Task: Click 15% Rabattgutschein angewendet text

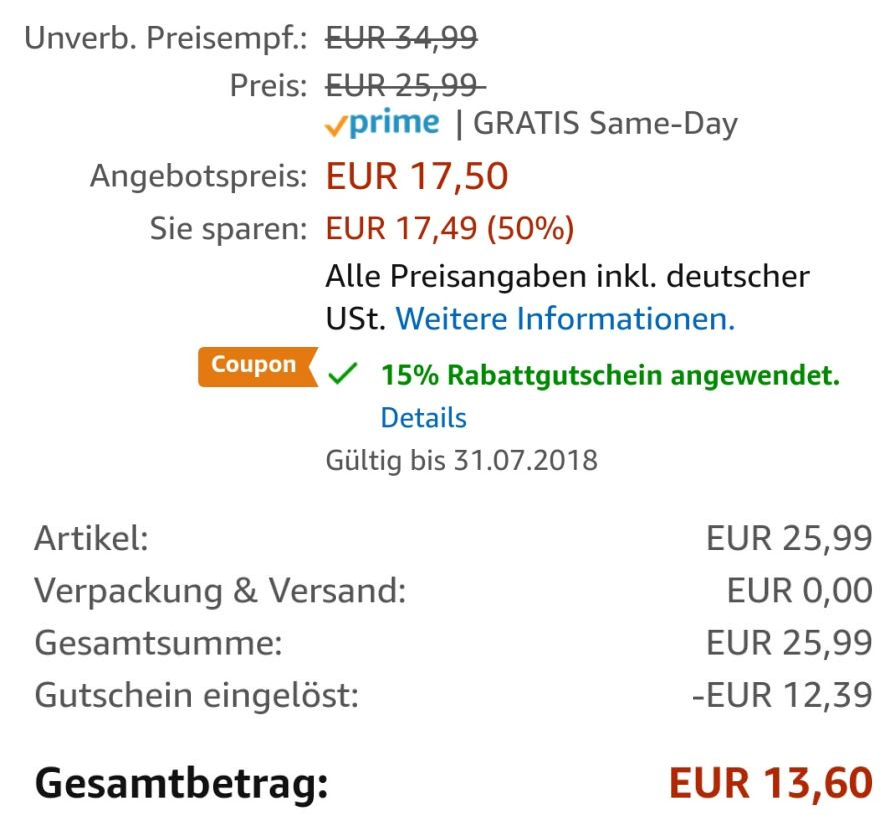Action: pyautogui.click(x=610, y=376)
